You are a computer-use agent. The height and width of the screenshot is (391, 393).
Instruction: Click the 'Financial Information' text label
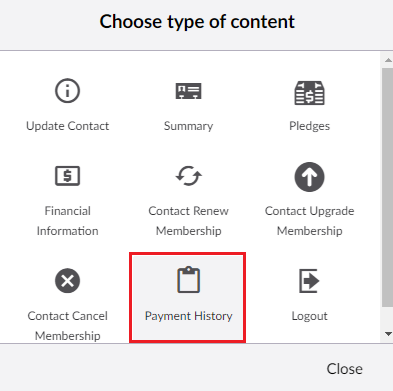[67, 221]
